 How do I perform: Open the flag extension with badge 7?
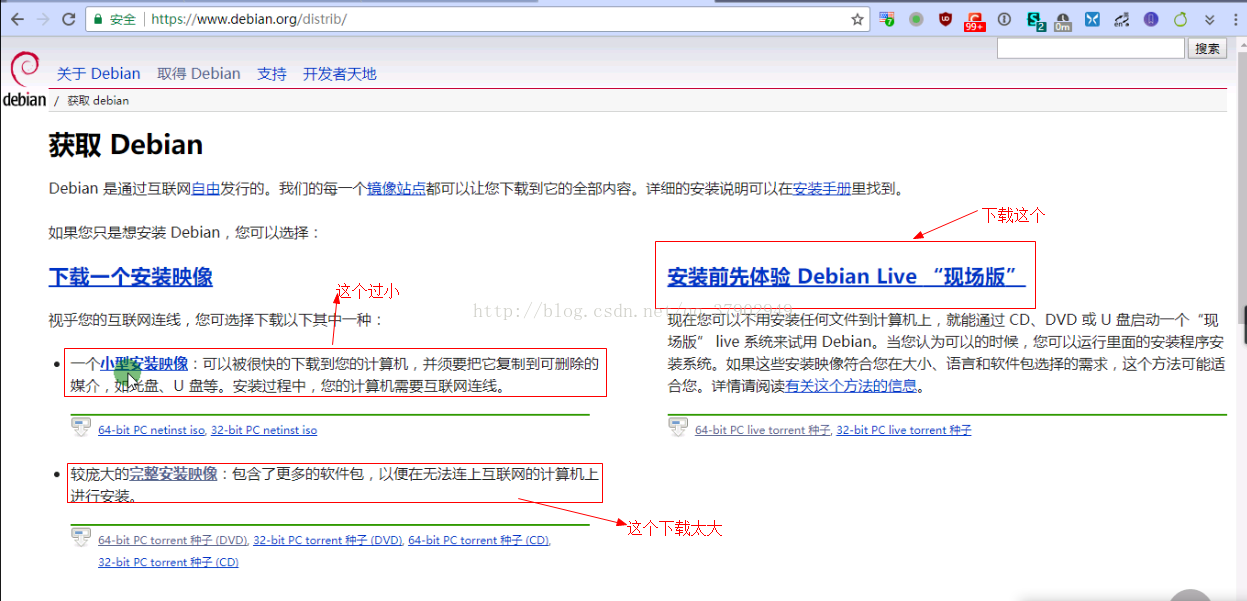pyautogui.click(x=887, y=19)
